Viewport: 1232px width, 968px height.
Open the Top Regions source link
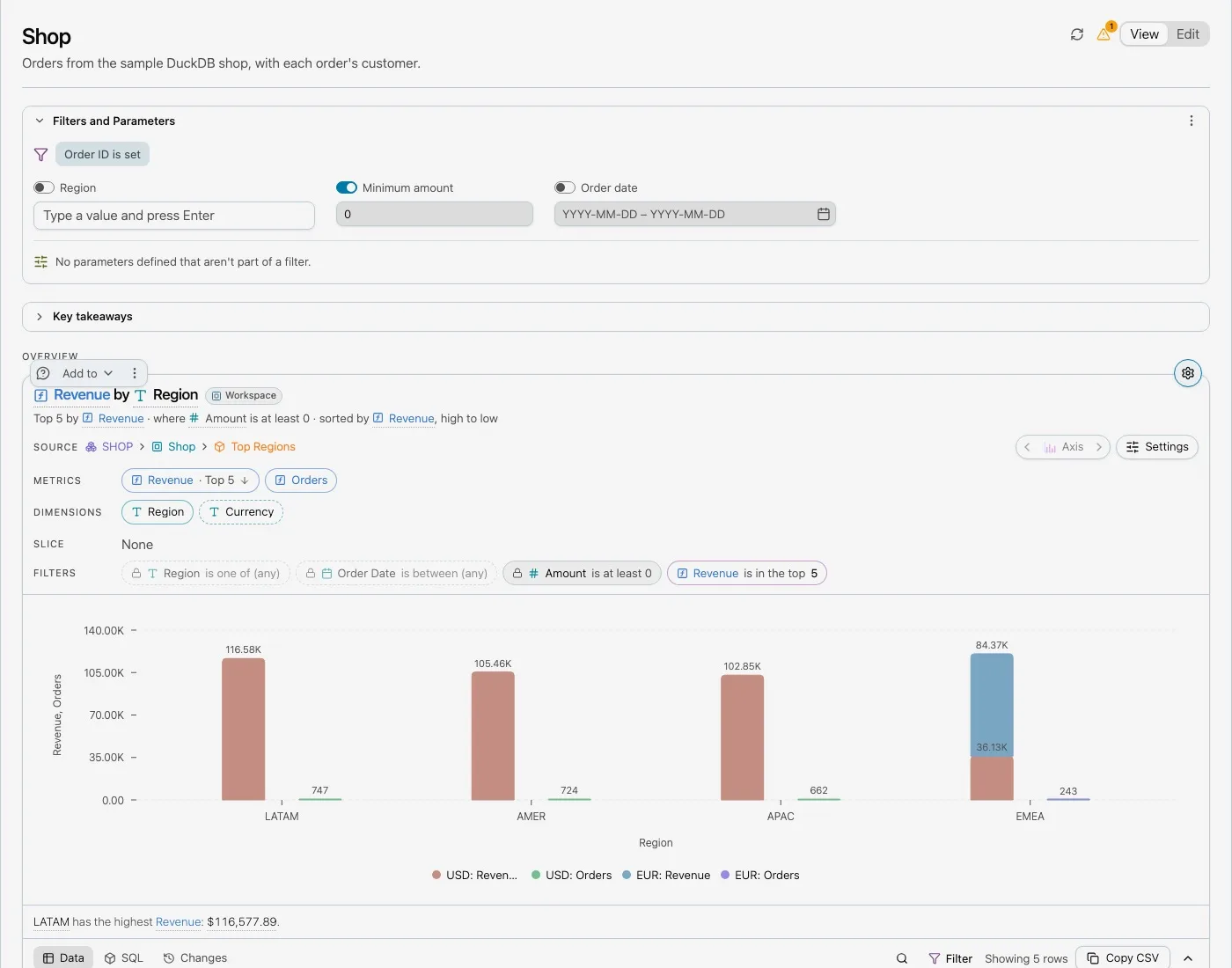pos(263,447)
